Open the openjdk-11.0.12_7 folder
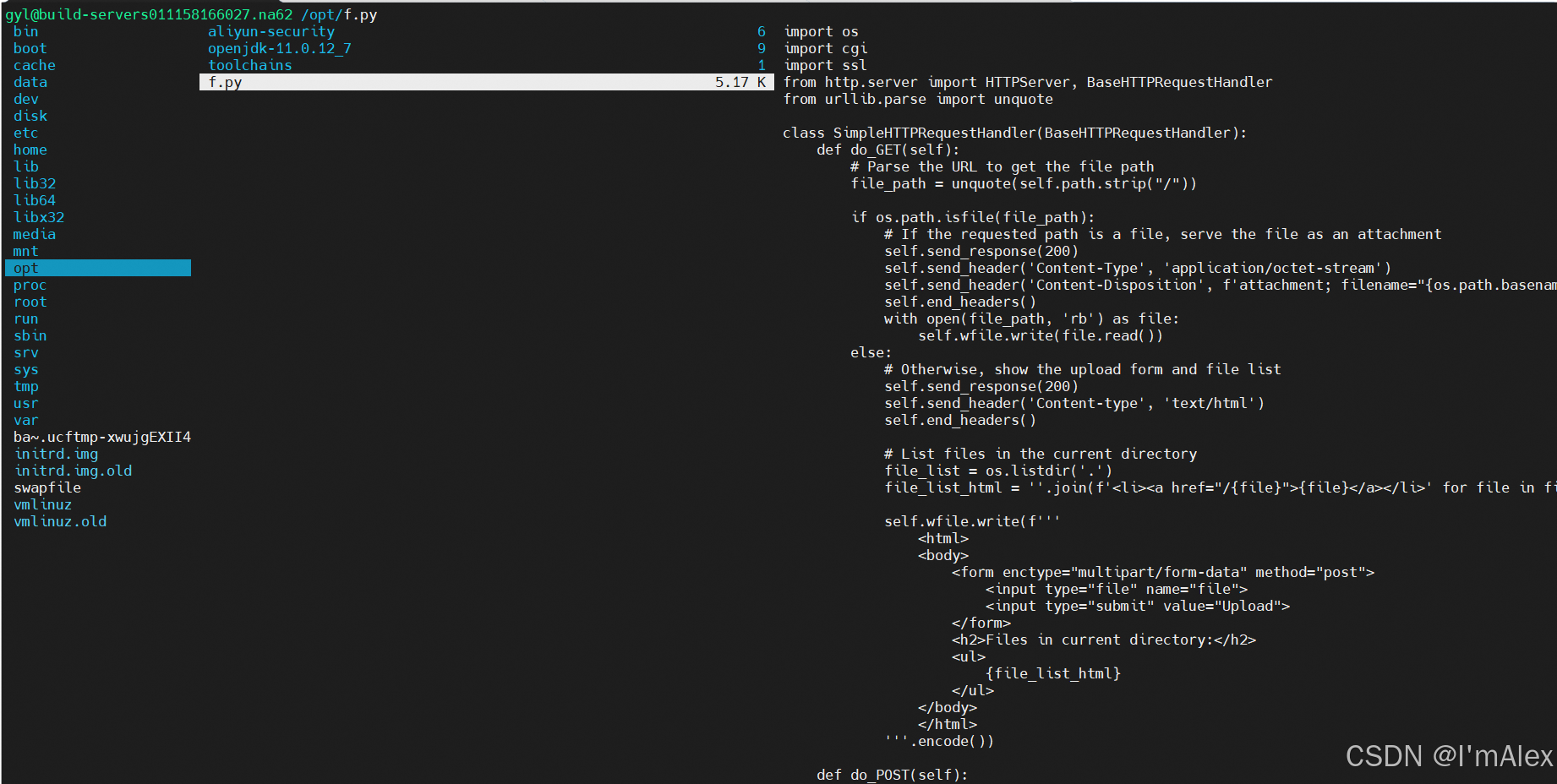Viewport: 1557px width, 784px height. point(278,48)
